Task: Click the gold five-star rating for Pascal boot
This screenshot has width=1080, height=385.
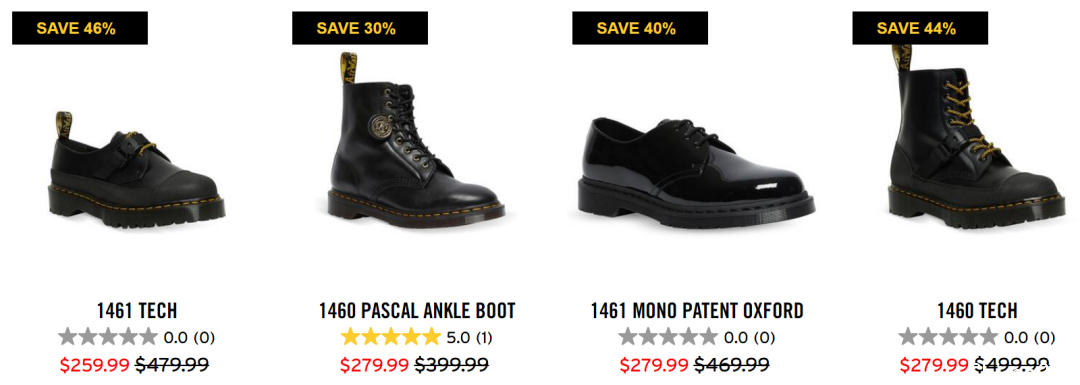Action: 391,337
